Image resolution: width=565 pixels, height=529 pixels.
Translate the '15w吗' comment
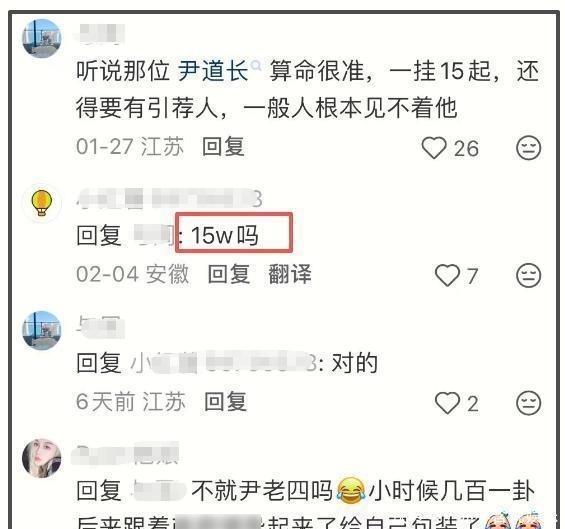coord(290,274)
